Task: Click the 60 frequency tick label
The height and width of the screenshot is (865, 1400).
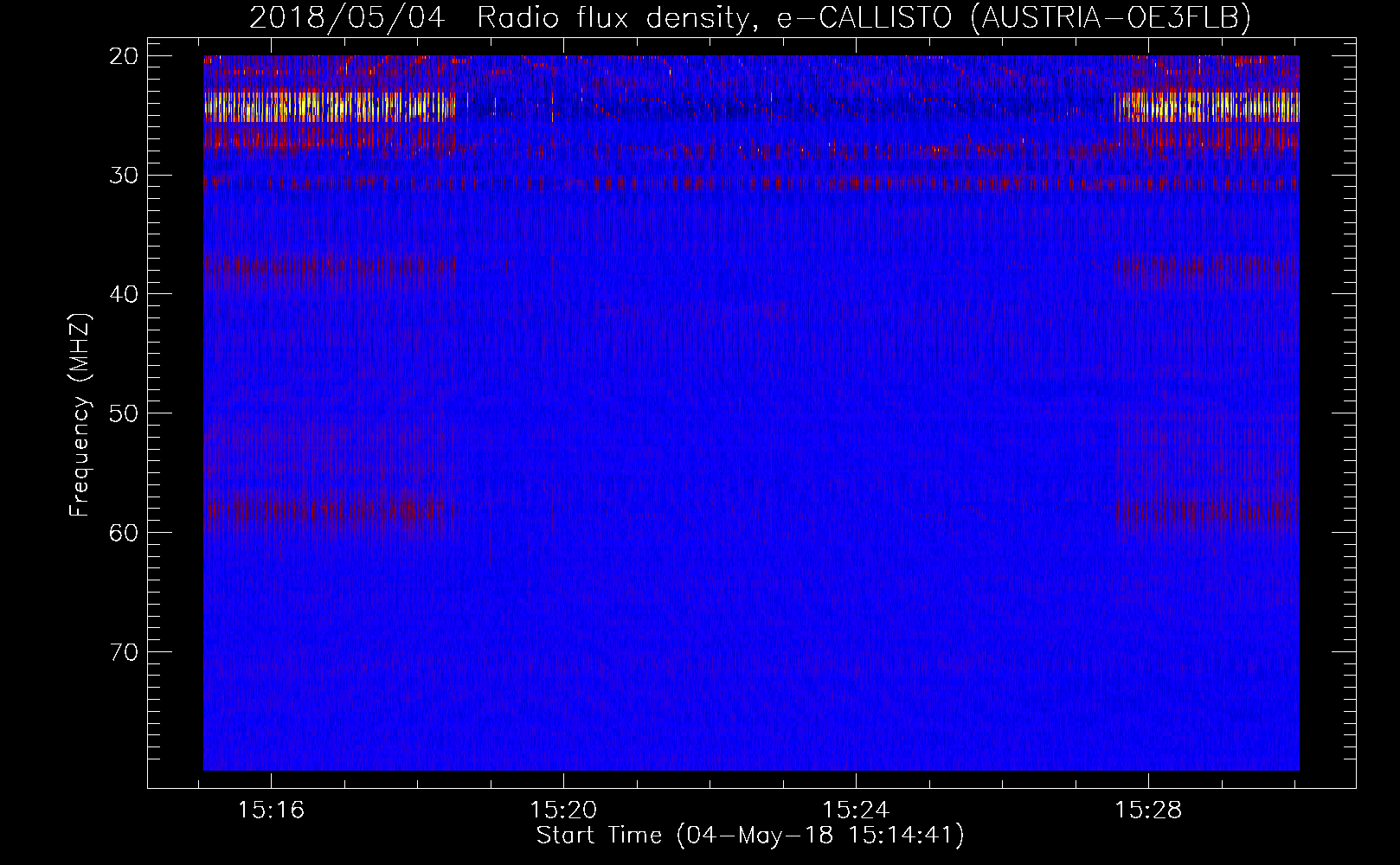Action: [x=124, y=533]
